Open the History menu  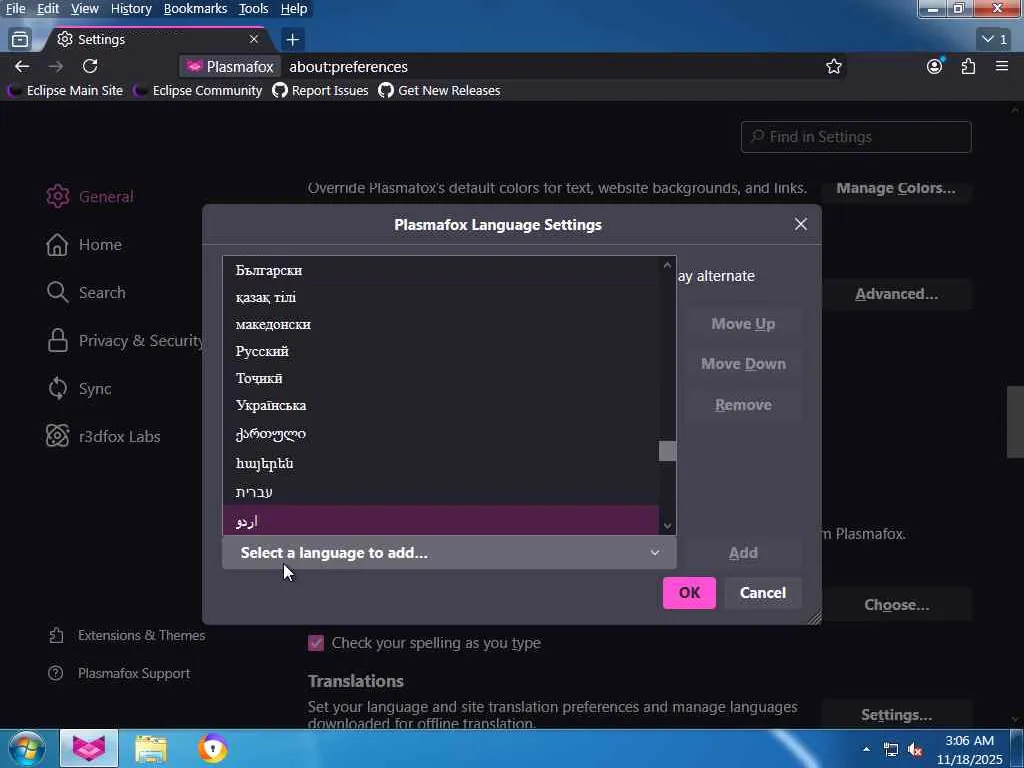[x=131, y=9]
